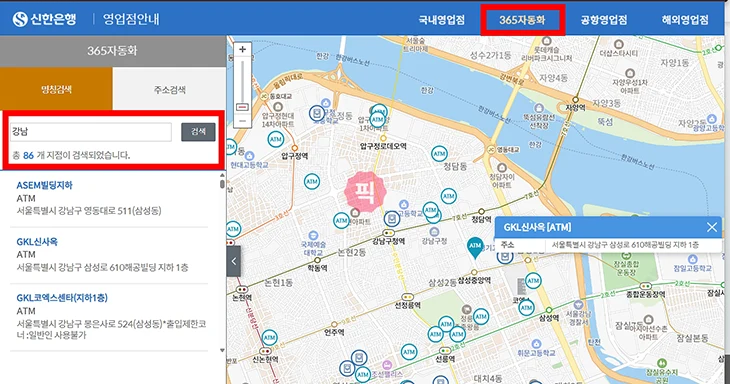Click ATM marker directly left of 선릉역

tap(409, 352)
